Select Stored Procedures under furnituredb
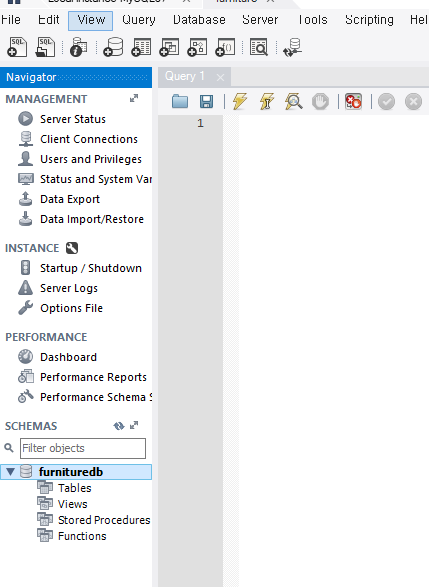This screenshot has width=429, height=587. [104, 520]
